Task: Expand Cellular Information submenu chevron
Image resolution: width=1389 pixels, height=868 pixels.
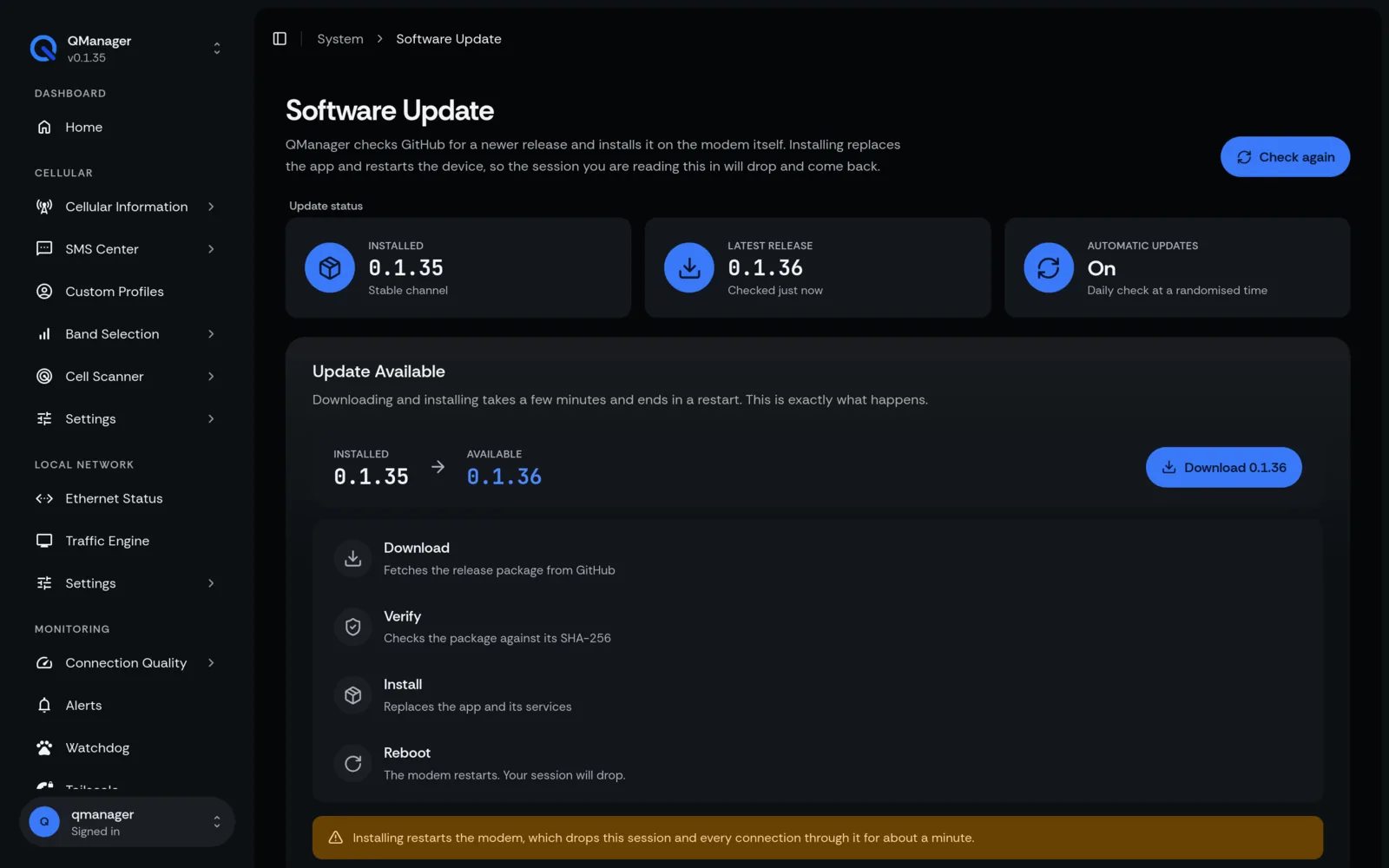Action: coord(211,207)
